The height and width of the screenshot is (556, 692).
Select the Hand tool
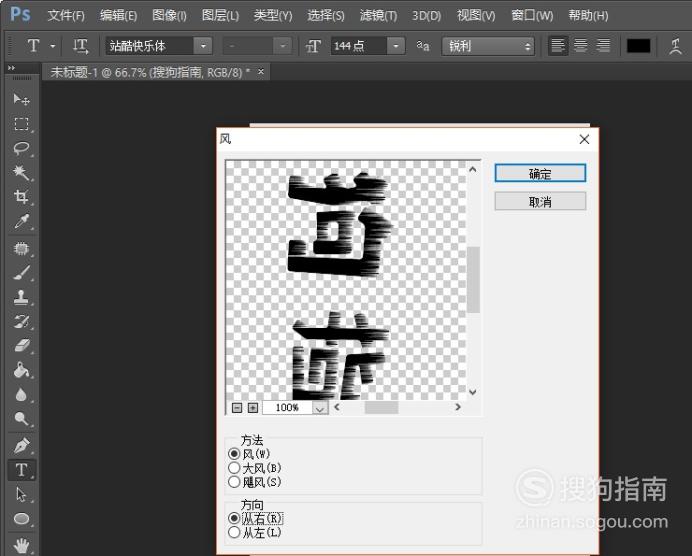click(21, 545)
